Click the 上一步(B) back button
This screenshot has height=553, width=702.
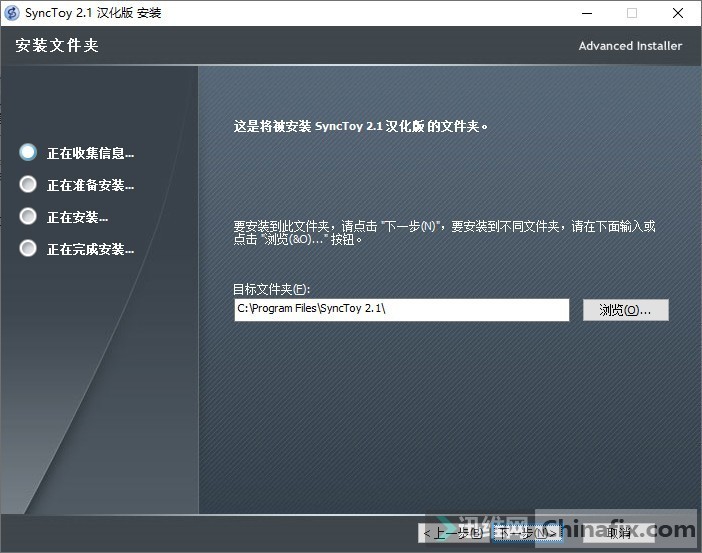tap(453, 533)
